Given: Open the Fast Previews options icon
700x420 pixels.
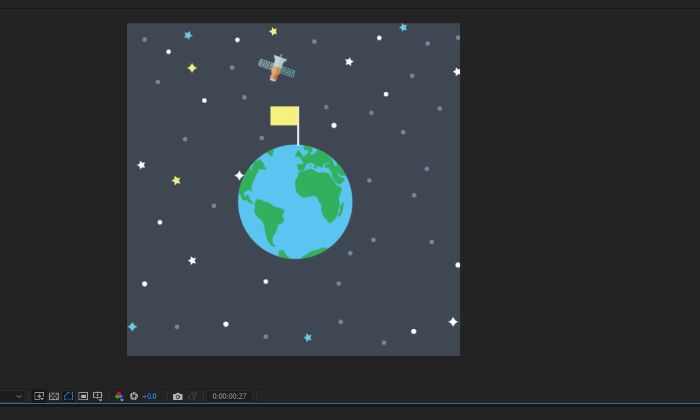Looking at the screenshot, I should point(39,396).
